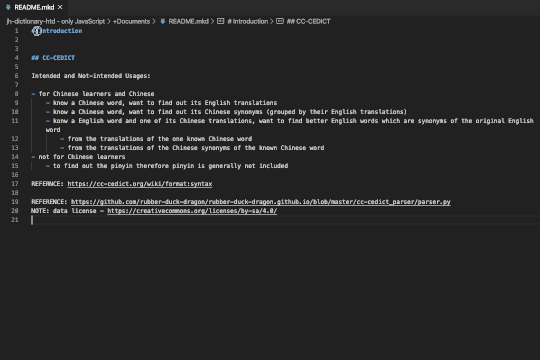Click the markdown file icon on README.mkd tab
The image size is (540, 360).
pyautogui.click(x=8, y=7)
